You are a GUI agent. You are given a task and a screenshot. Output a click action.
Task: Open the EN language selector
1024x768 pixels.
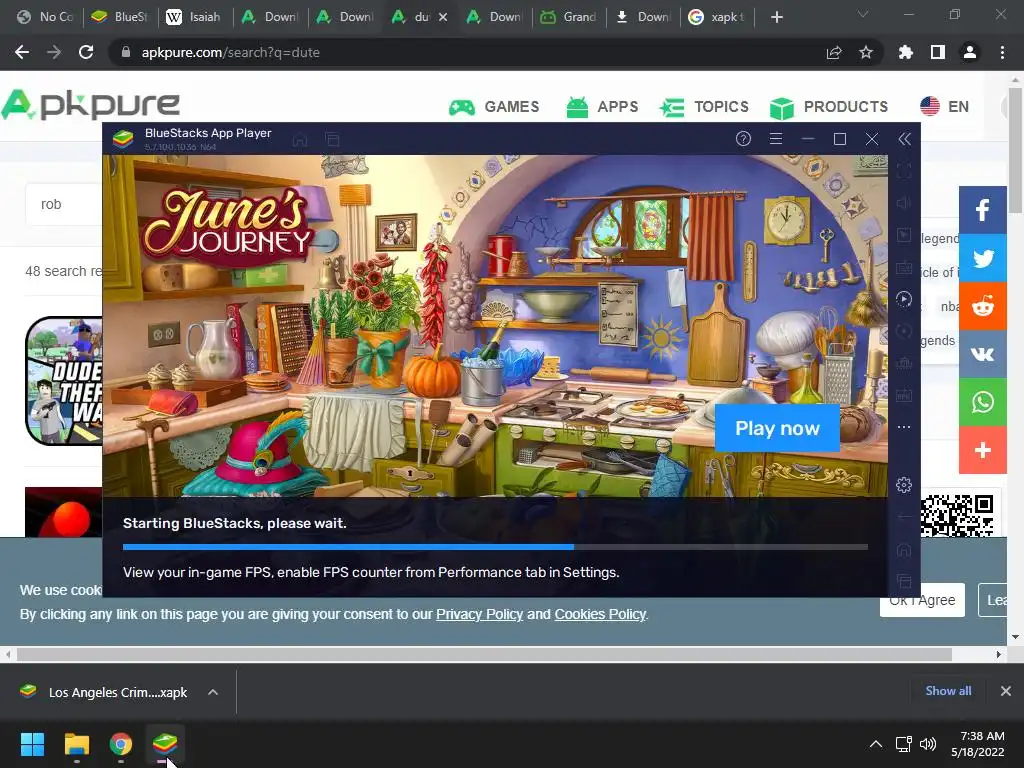point(944,106)
